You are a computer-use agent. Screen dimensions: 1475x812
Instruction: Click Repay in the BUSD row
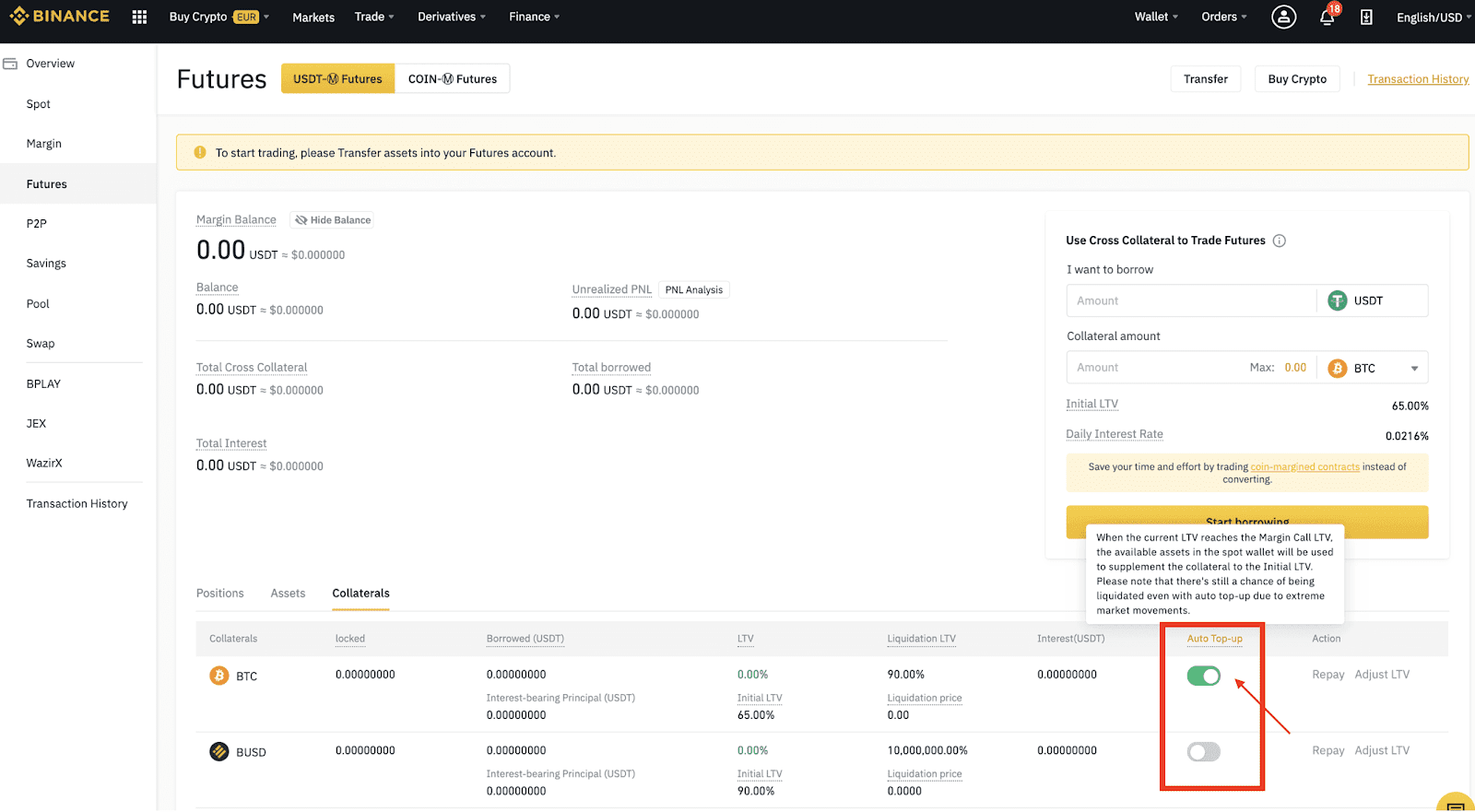click(x=1328, y=751)
